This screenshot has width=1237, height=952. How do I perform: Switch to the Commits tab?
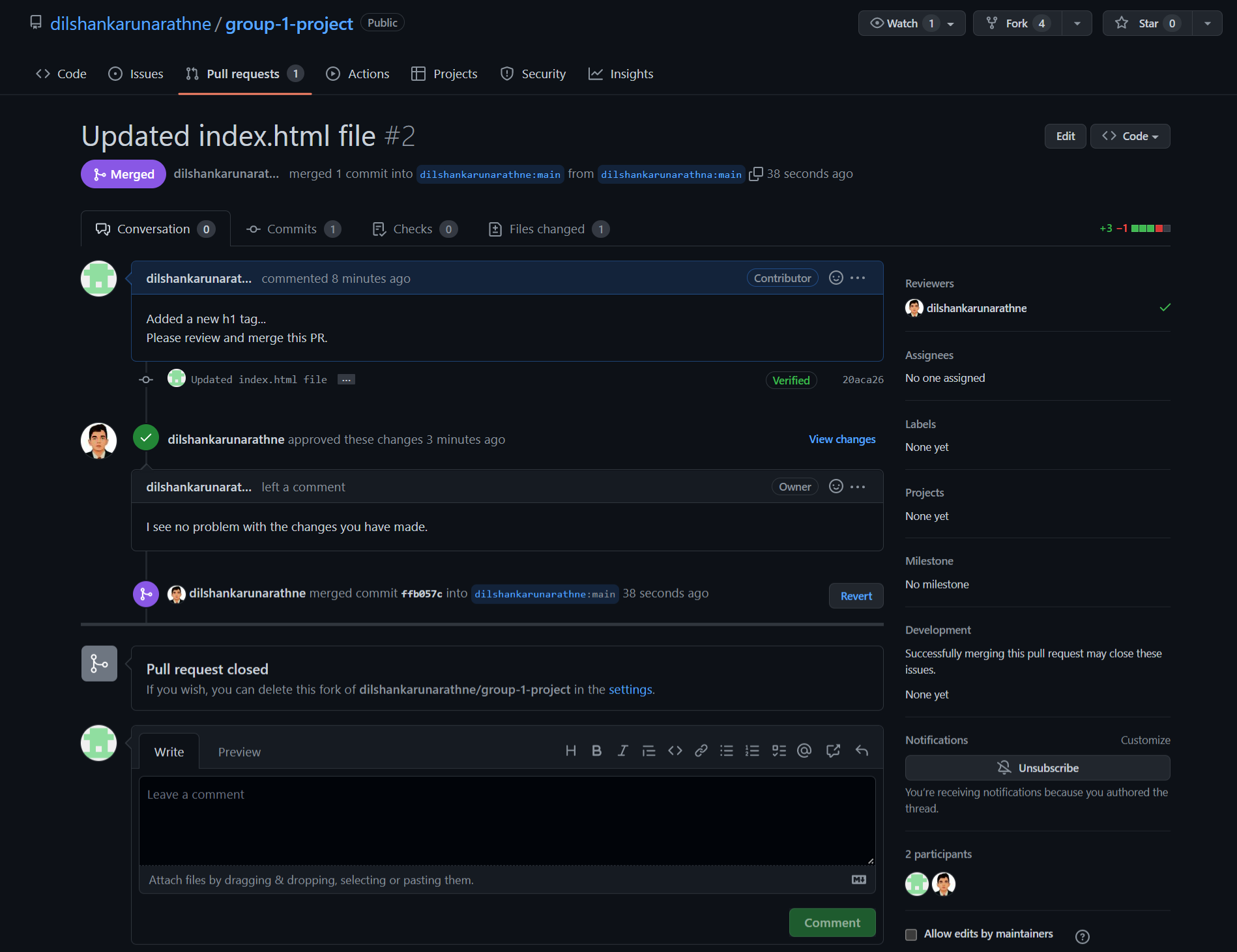click(293, 229)
